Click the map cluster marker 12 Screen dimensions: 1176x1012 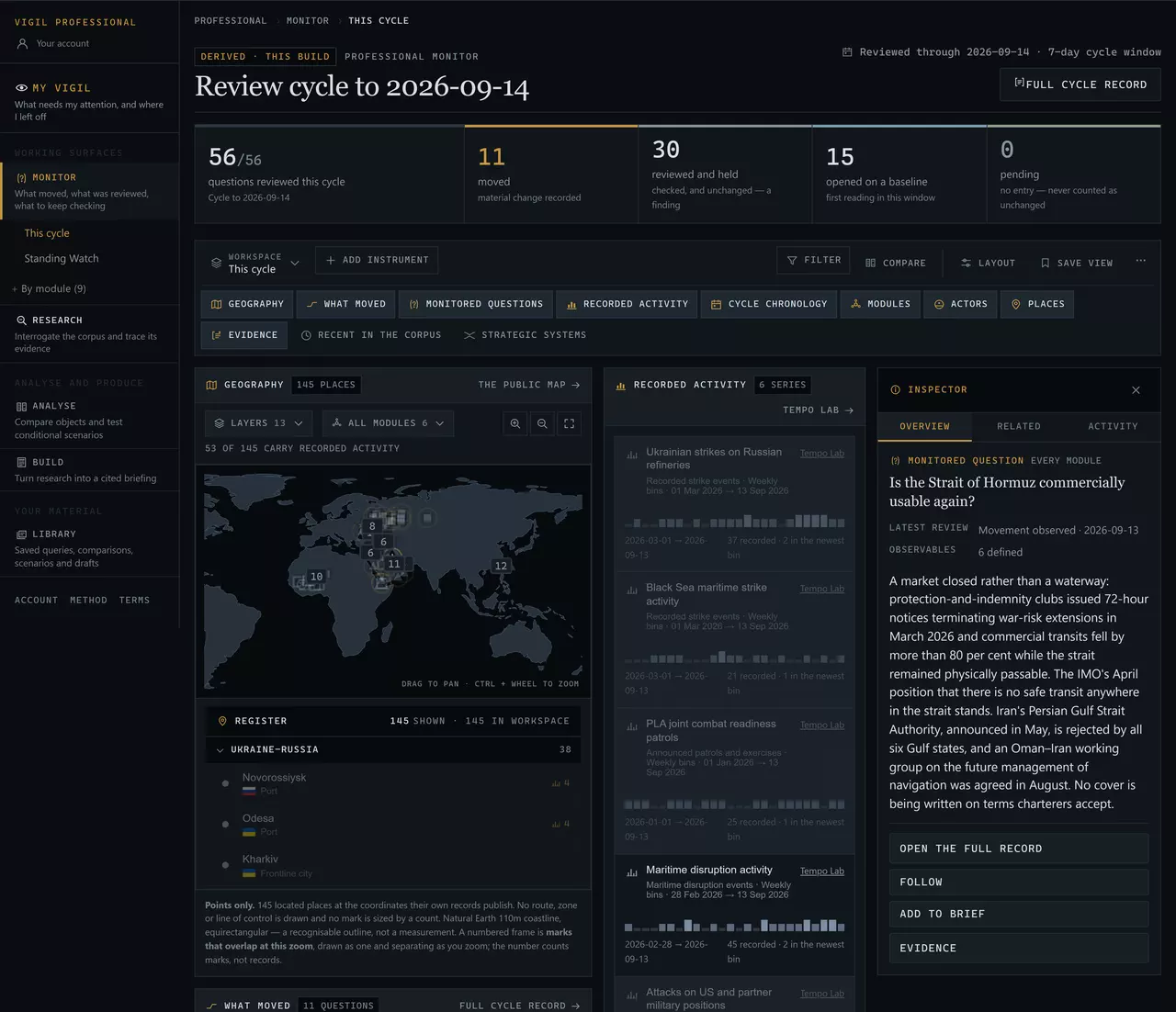(501, 566)
